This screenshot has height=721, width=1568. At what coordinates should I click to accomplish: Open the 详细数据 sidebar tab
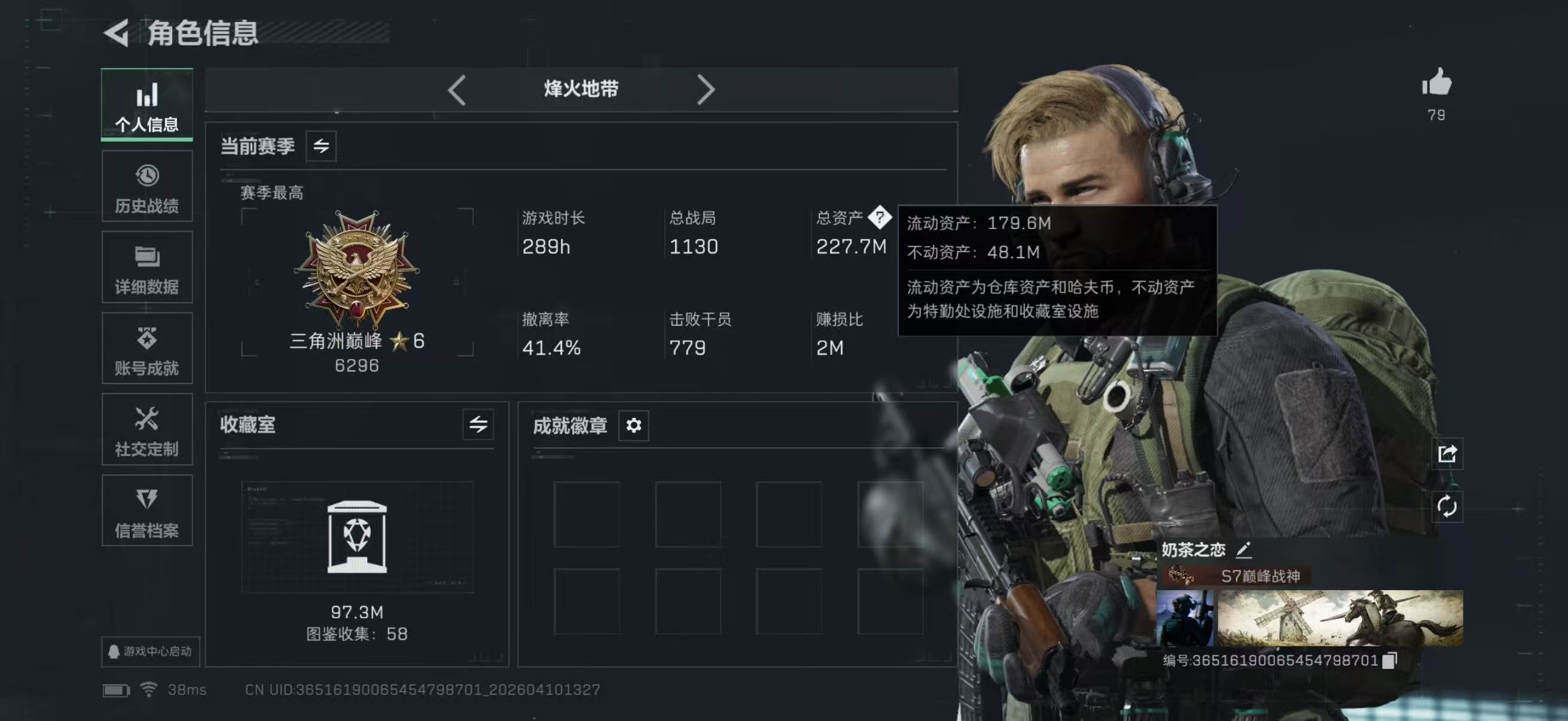tap(147, 267)
